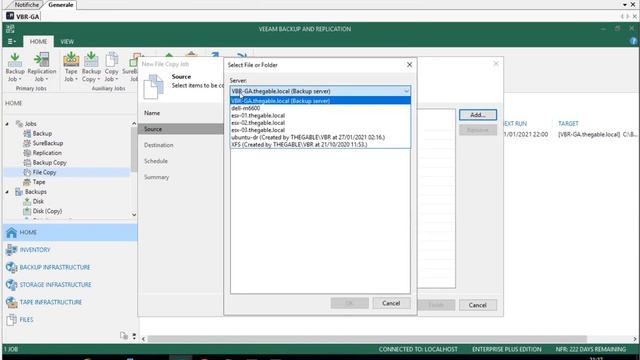Click the ENTERPRISE PLUS EDITION status text
The height and width of the screenshot is (360, 640).
click(x=507, y=349)
